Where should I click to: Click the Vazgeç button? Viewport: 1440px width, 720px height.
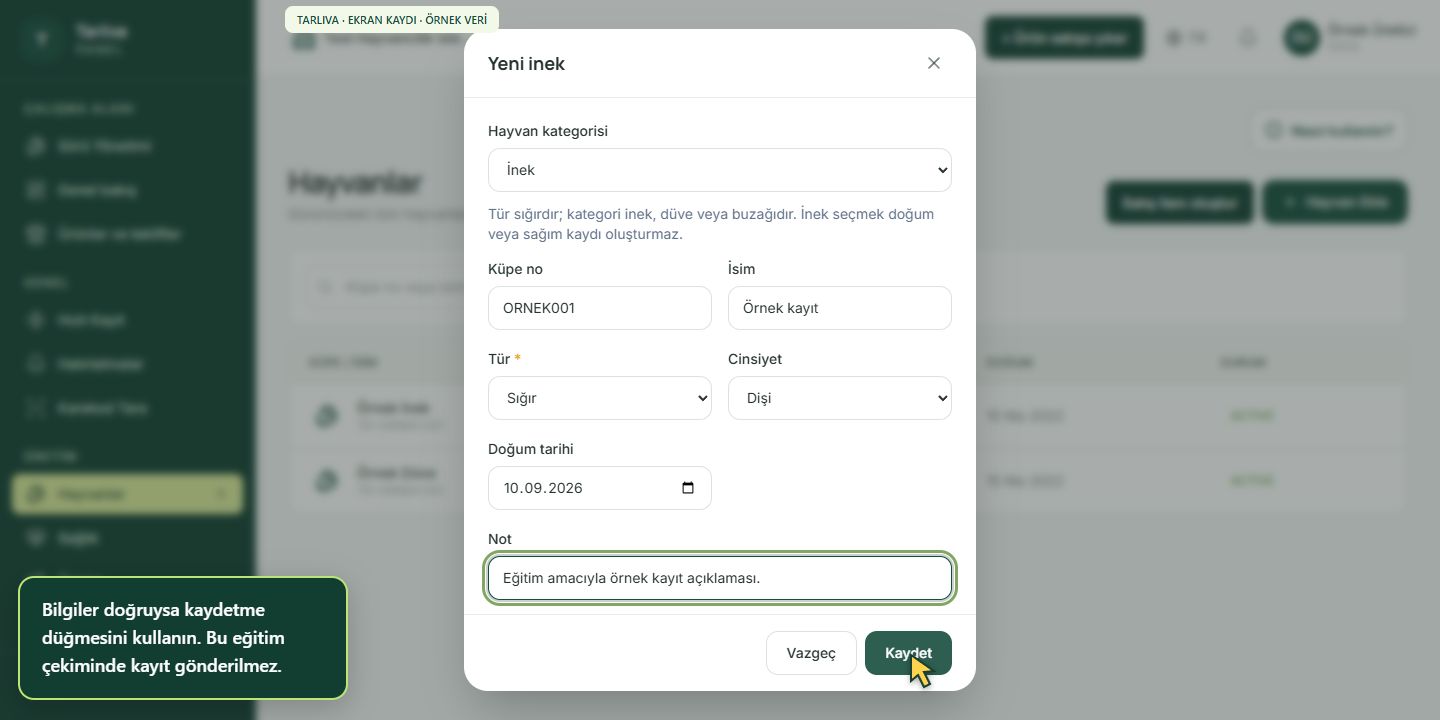point(811,653)
